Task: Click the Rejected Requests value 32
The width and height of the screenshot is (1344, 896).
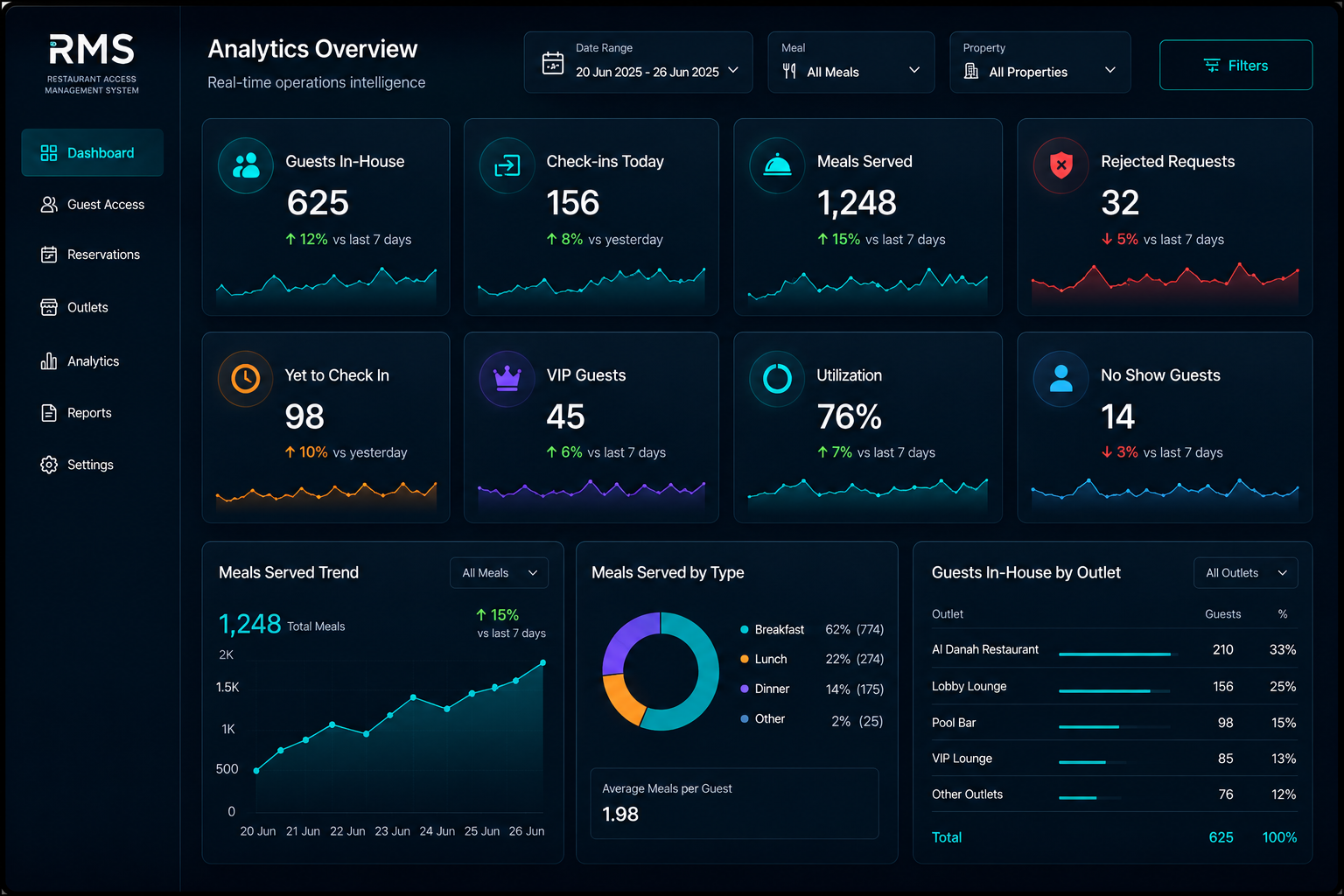Action: pos(1120,203)
